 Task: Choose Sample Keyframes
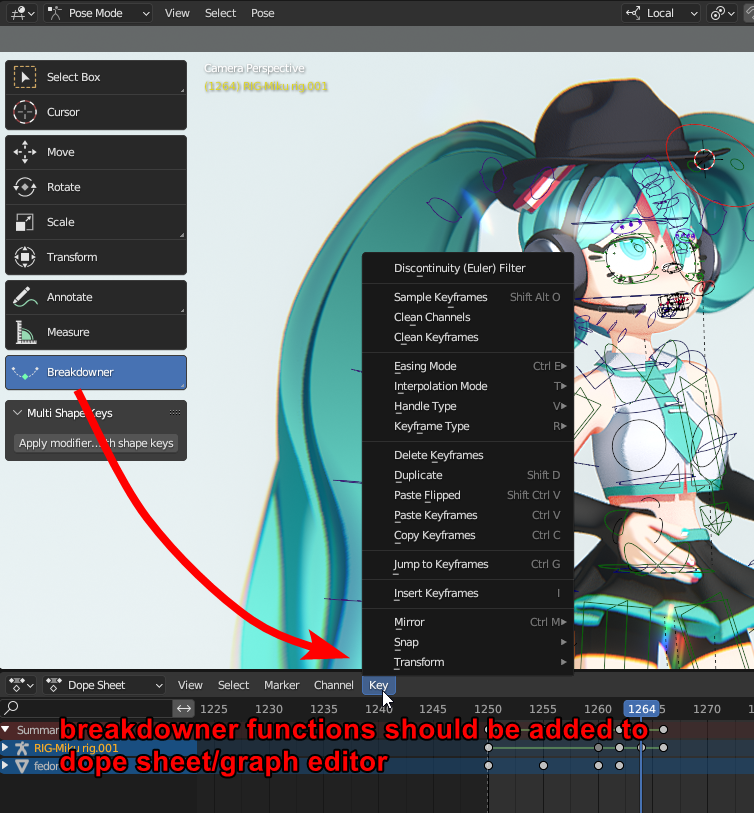click(x=468, y=297)
